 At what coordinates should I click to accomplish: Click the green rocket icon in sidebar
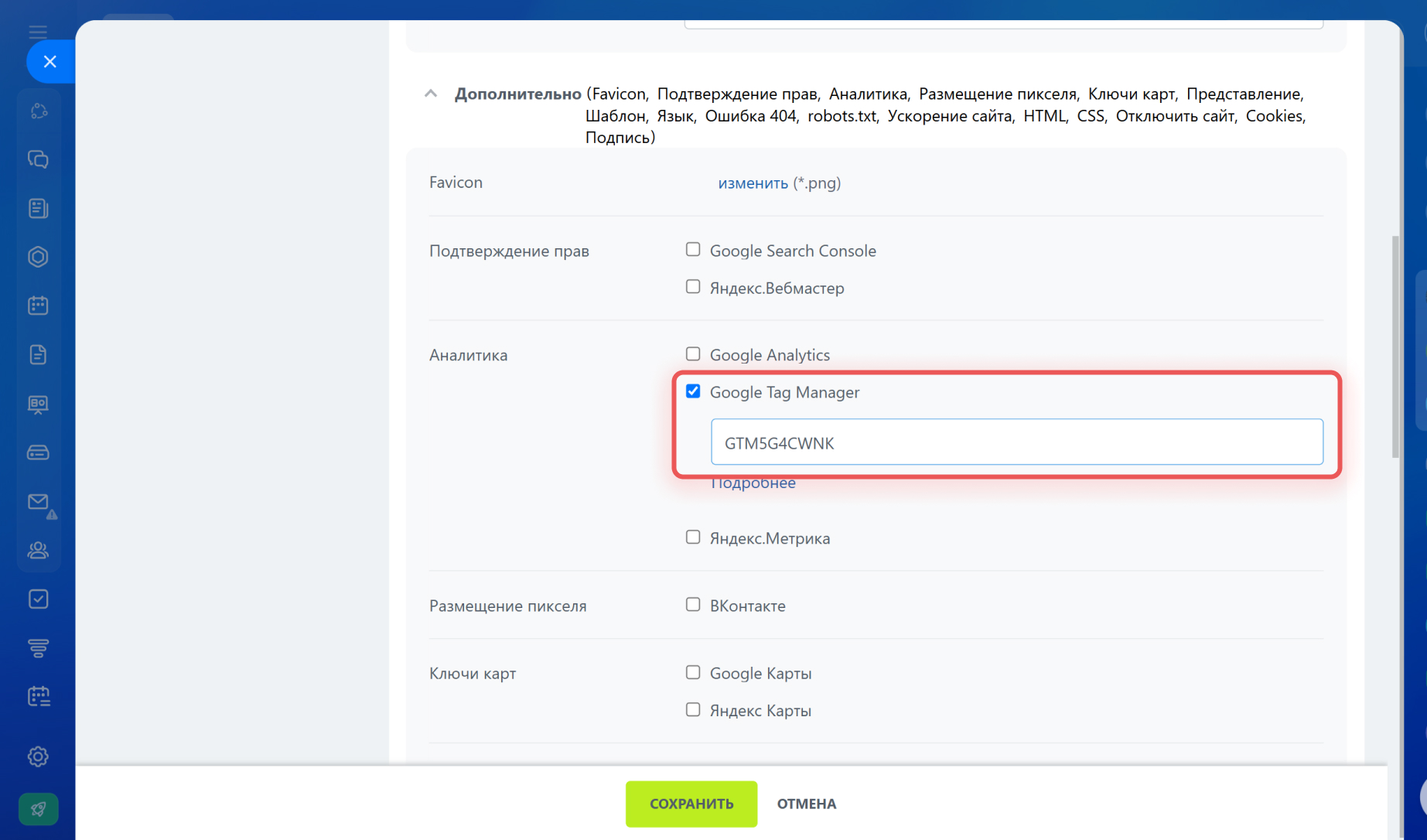(38, 809)
